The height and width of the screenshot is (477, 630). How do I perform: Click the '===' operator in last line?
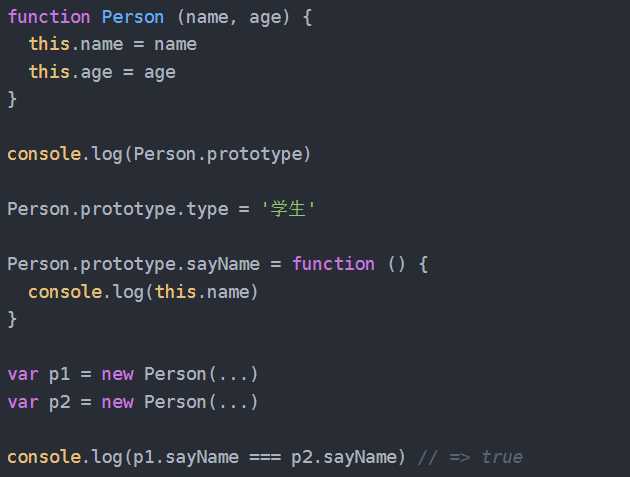click(265, 457)
